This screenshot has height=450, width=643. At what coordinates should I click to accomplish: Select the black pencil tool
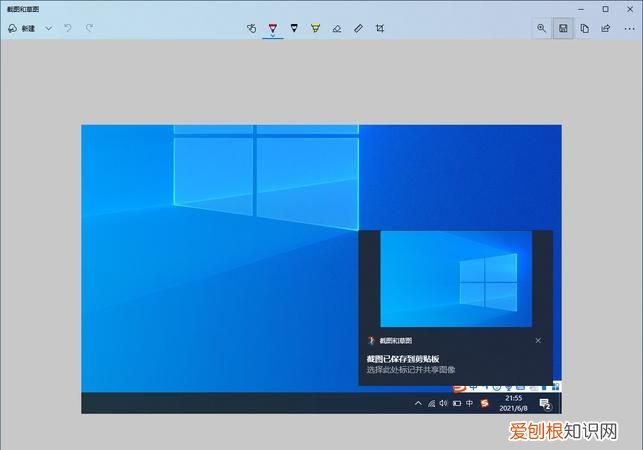point(294,28)
